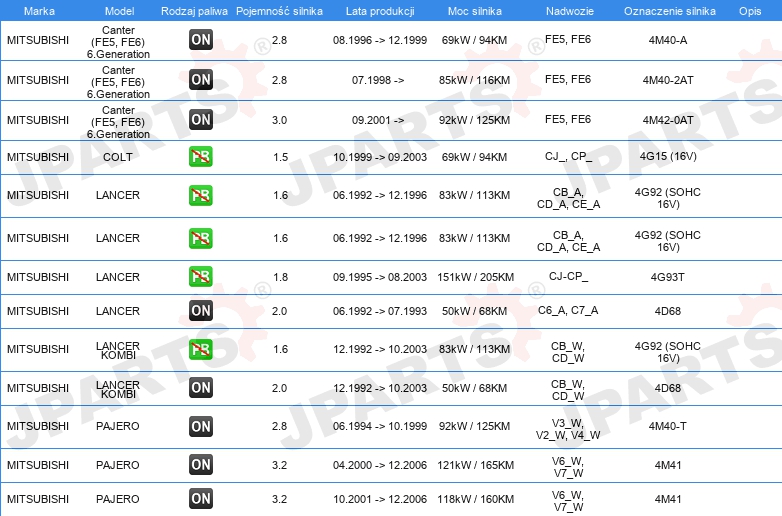Image resolution: width=782 pixels, height=516 pixels.
Task: Click power value 121kW / 165KM
Action: (x=475, y=465)
